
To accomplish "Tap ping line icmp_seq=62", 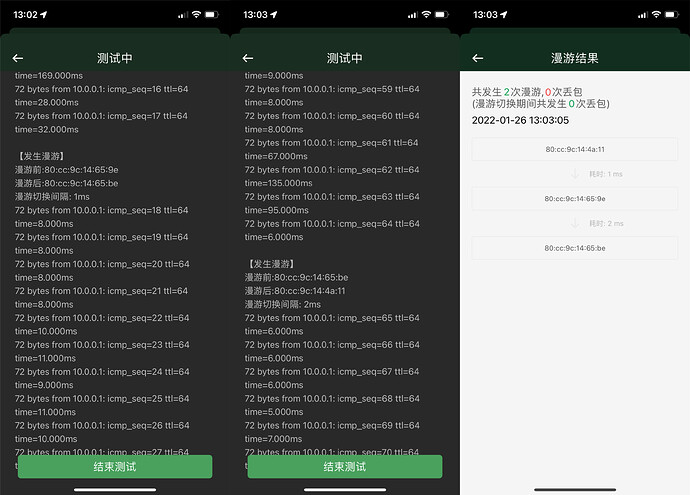I will [x=332, y=170].
